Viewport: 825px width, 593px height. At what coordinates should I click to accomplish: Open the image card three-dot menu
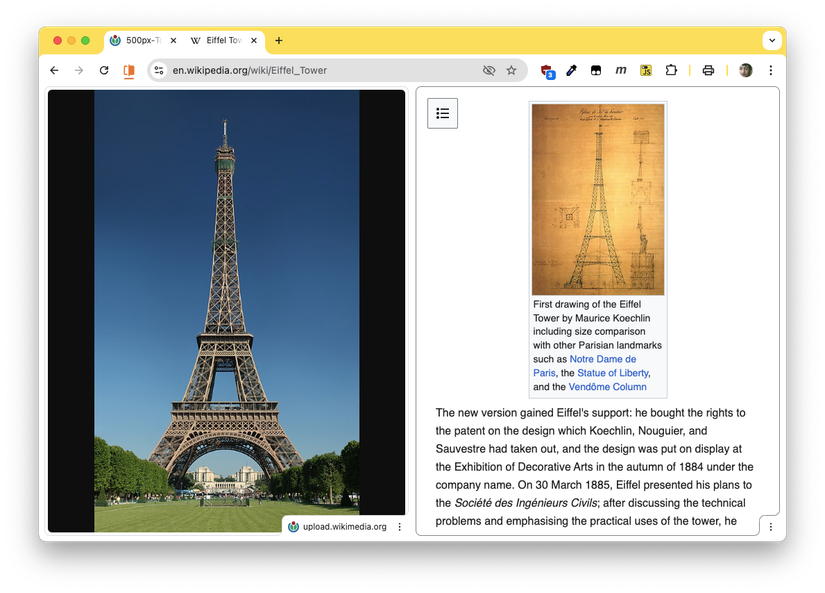coord(399,526)
